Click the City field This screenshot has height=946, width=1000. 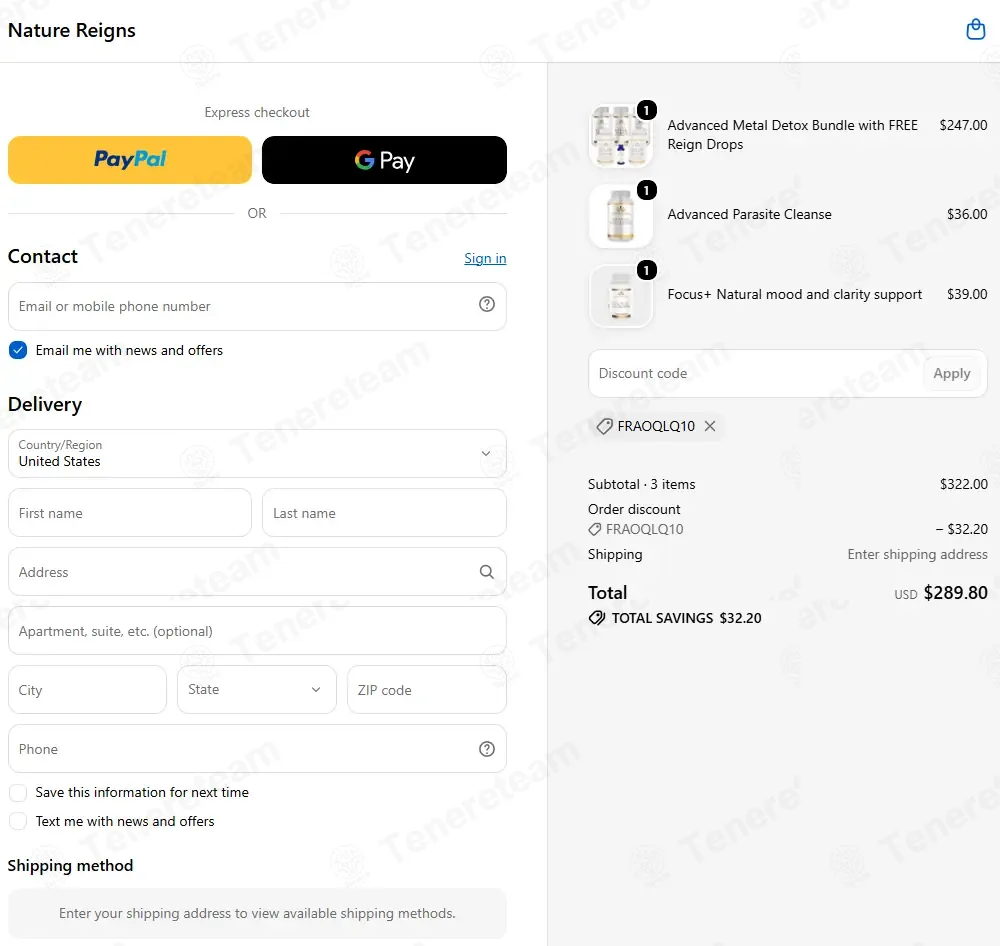click(87, 690)
